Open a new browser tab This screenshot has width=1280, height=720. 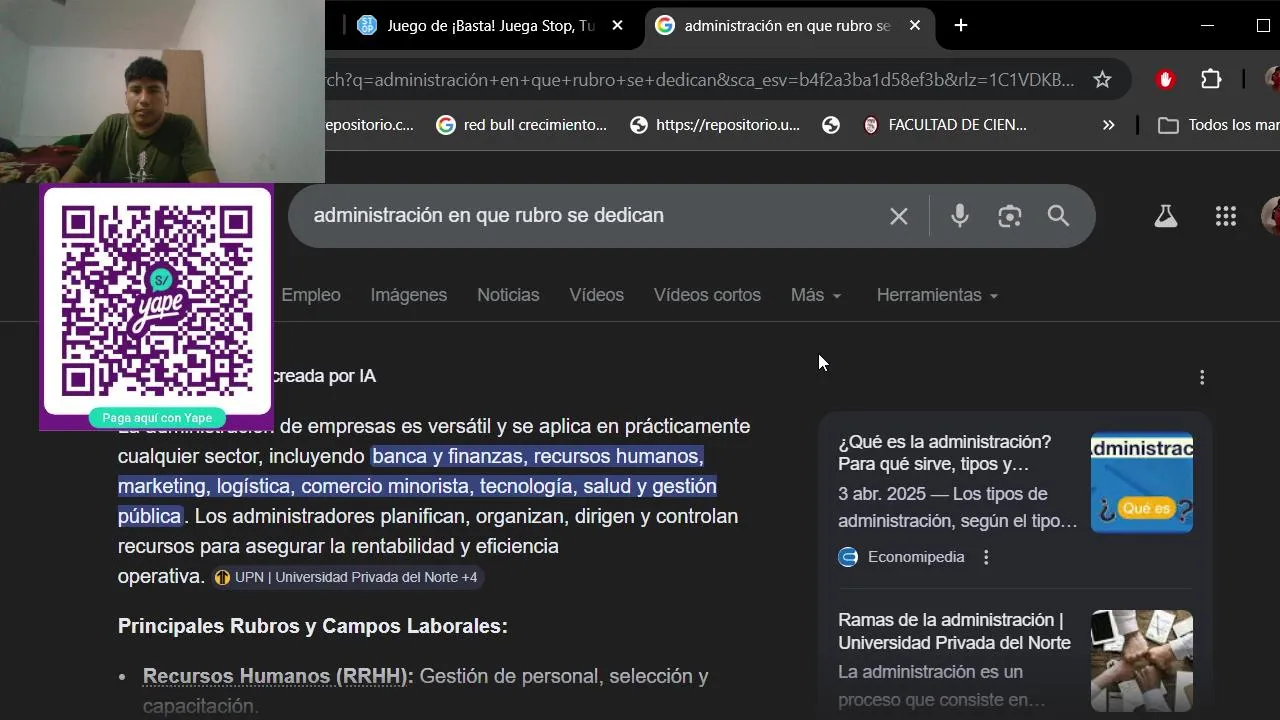tap(961, 26)
